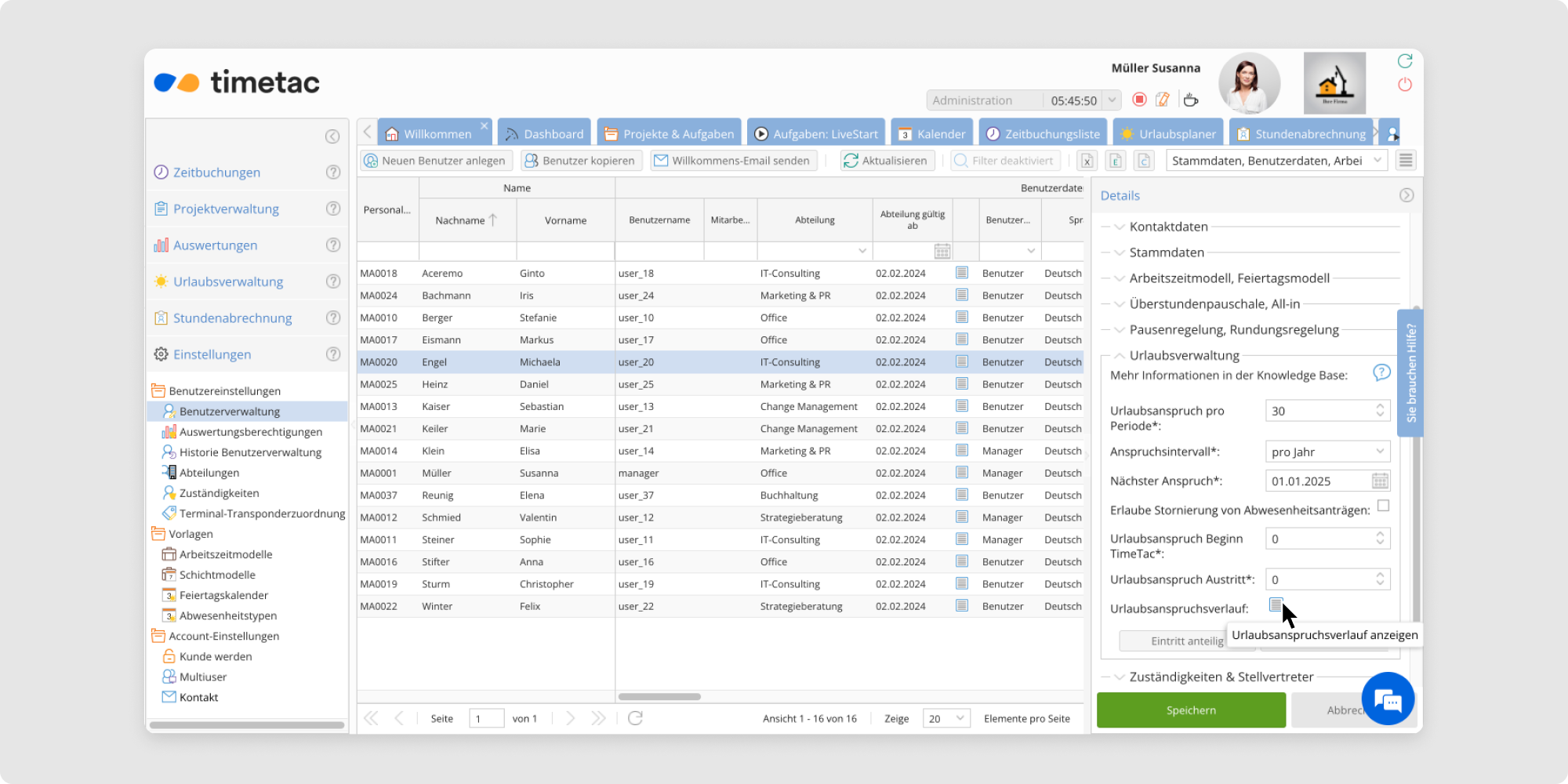Viewport: 1568px width, 784px height.
Task: Click the green Speichern button
Action: pos(1191,710)
